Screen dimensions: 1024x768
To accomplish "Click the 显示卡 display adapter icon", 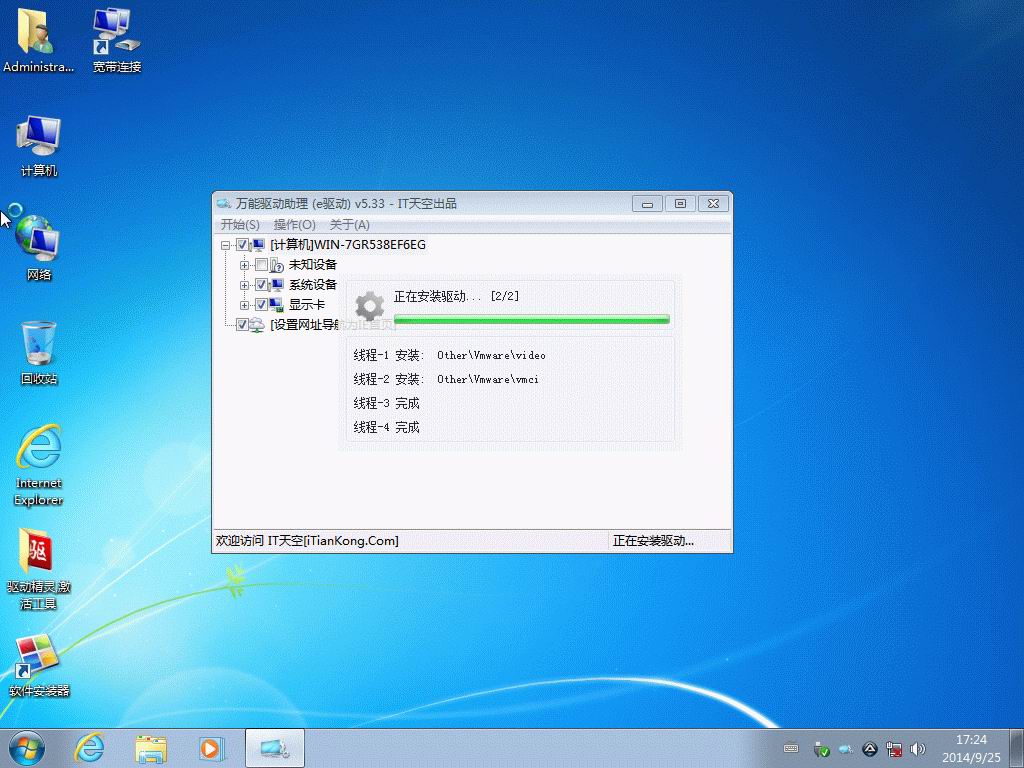I will 277,305.
